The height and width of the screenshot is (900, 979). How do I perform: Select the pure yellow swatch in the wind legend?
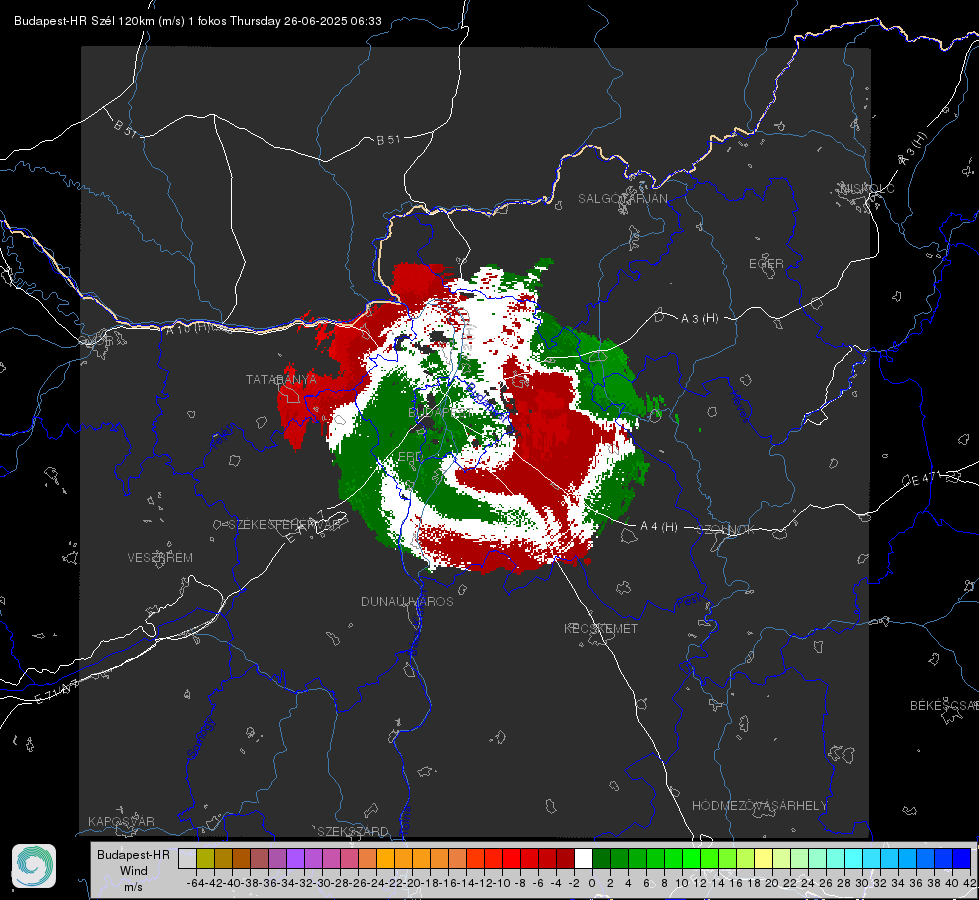[764, 858]
